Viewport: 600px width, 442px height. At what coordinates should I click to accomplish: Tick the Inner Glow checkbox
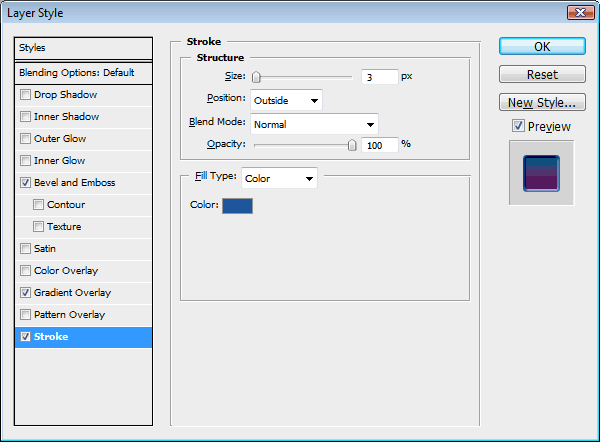25,160
